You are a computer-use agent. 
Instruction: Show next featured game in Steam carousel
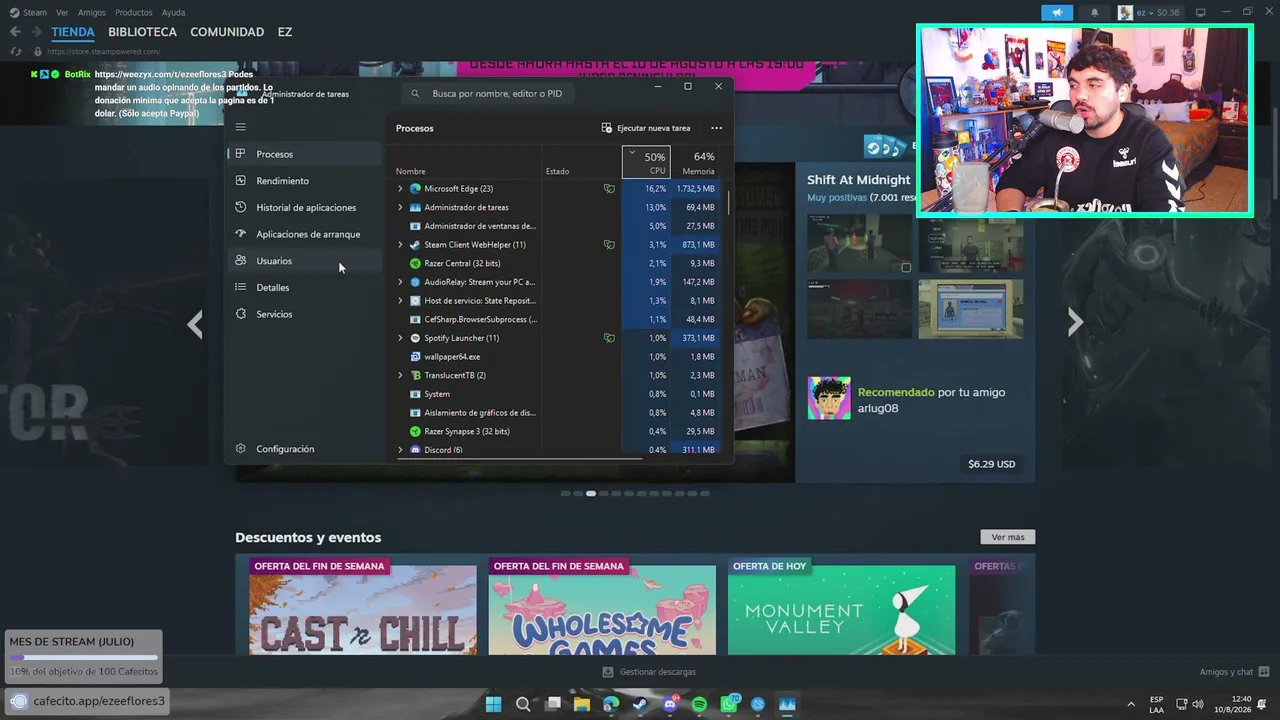point(1075,322)
